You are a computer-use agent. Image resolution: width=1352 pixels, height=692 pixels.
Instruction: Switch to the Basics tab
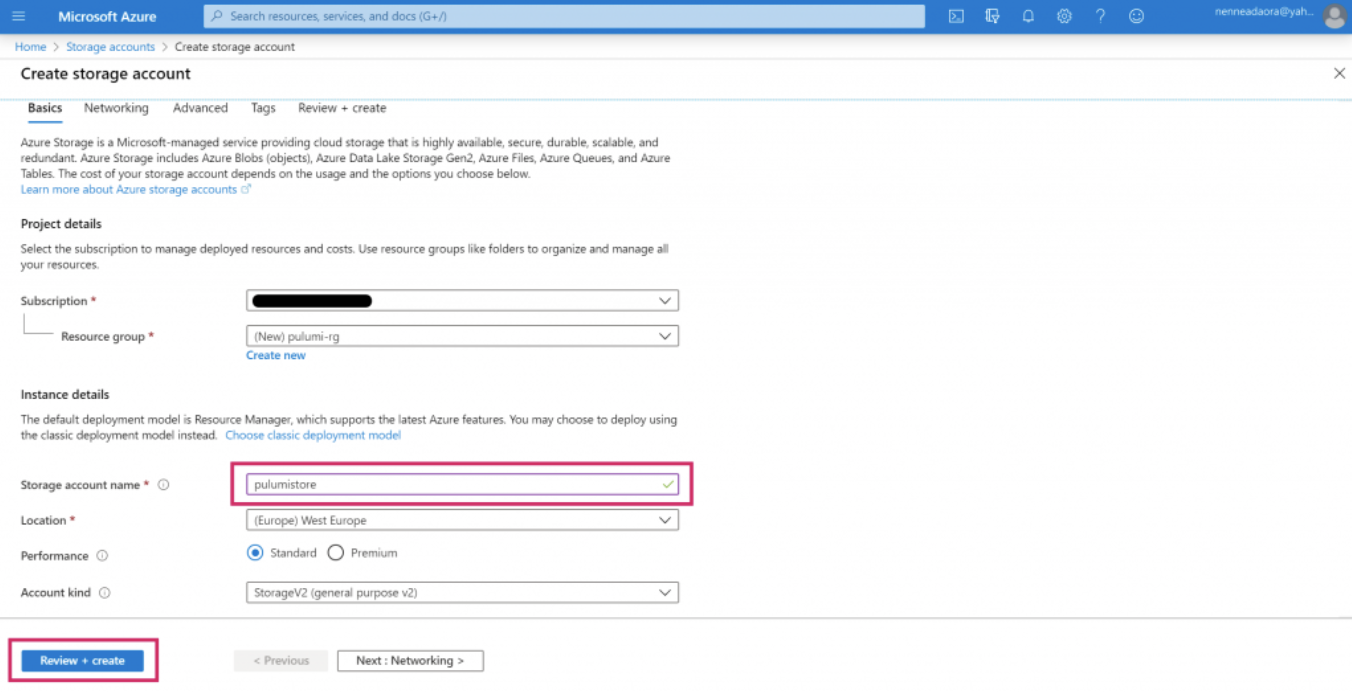pos(45,108)
